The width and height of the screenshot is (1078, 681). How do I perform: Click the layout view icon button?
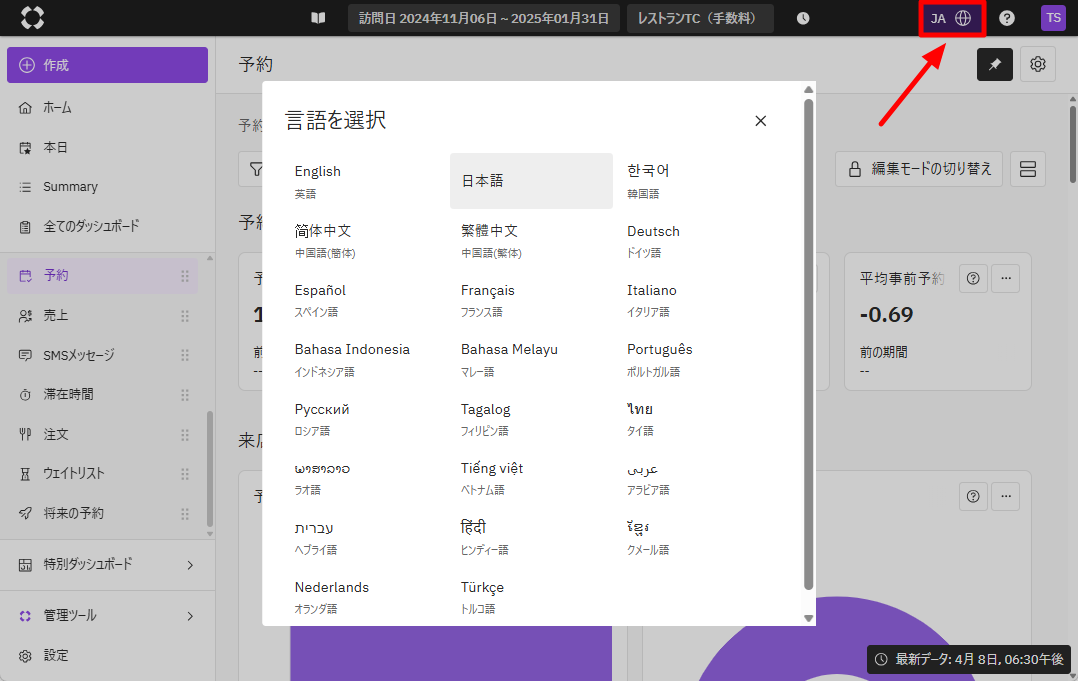[1027, 170]
